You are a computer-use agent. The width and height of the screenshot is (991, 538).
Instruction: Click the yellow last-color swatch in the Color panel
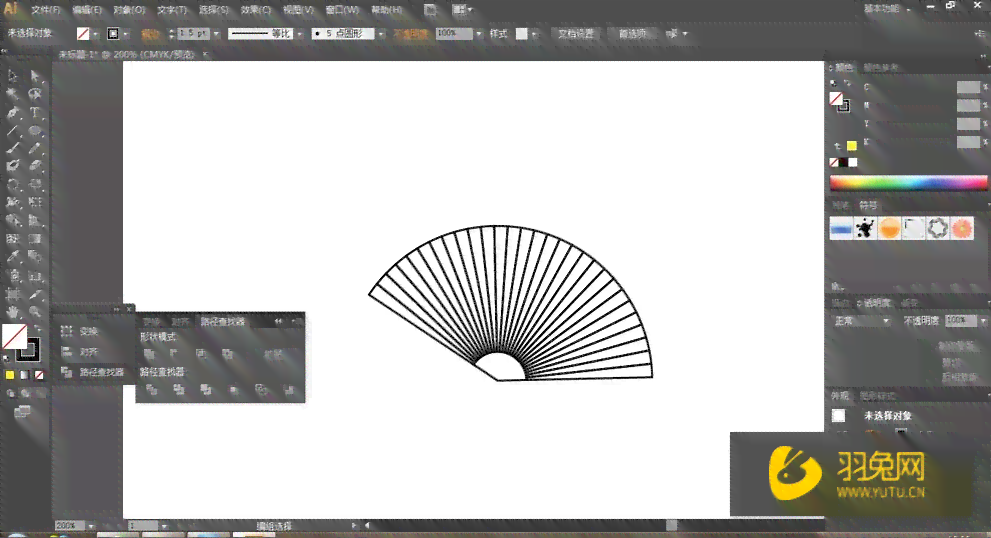point(852,146)
